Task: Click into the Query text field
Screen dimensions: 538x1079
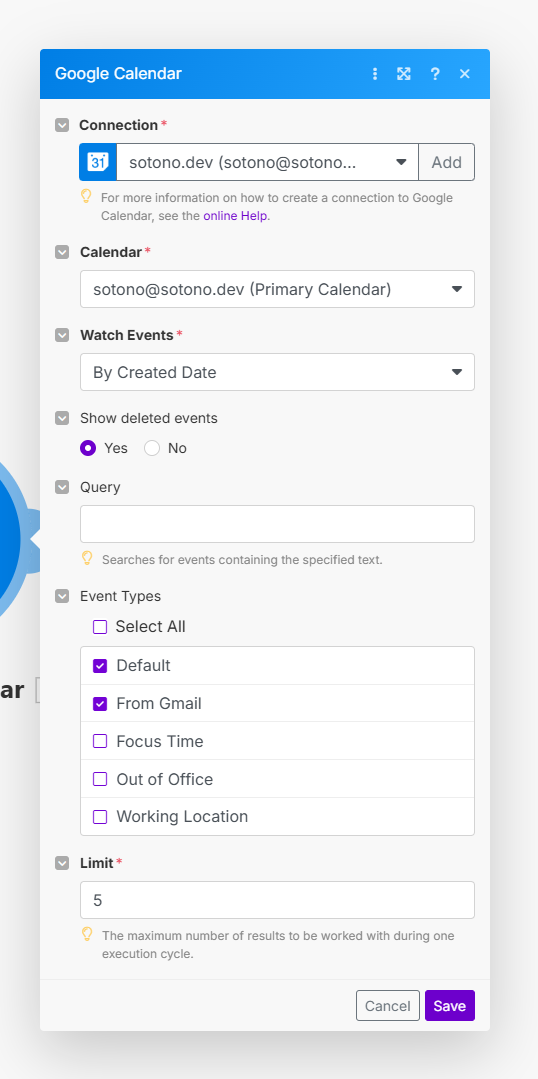Action: (277, 524)
